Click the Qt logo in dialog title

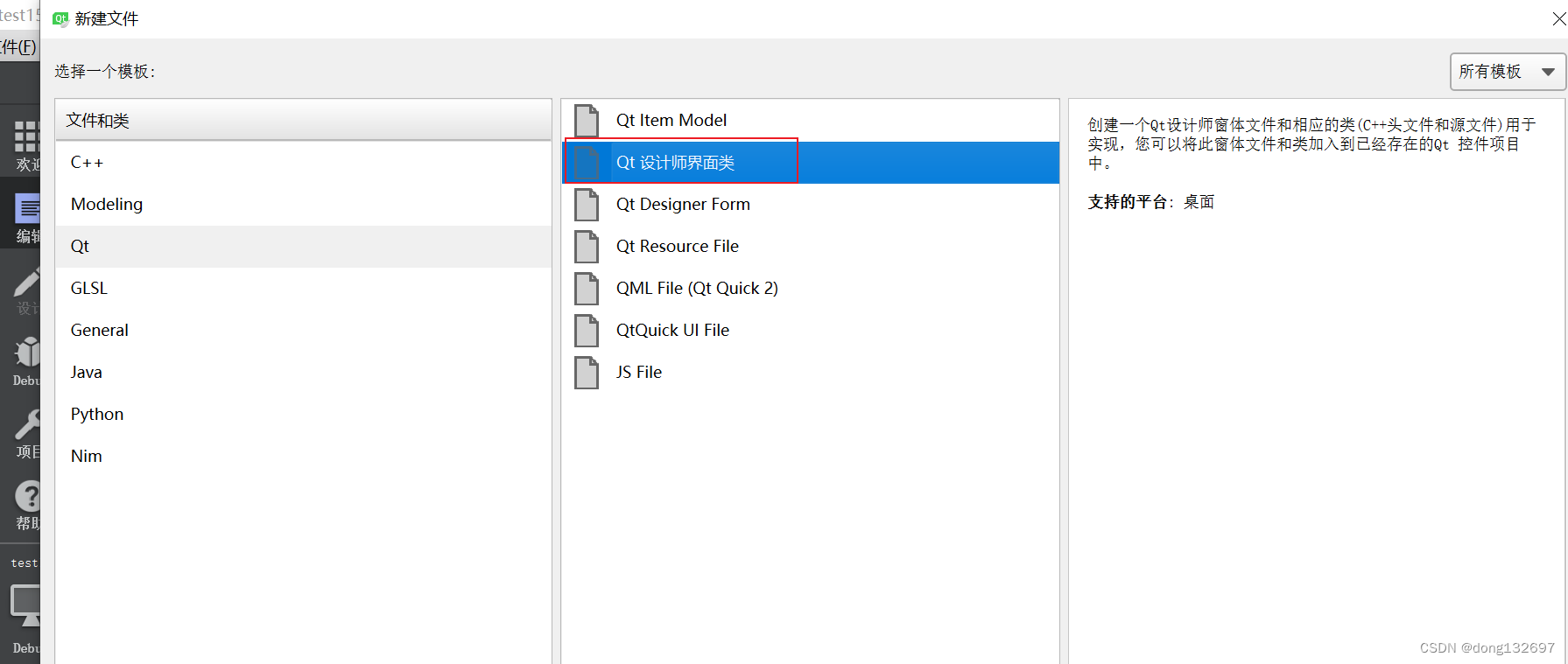(x=60, y=18)
